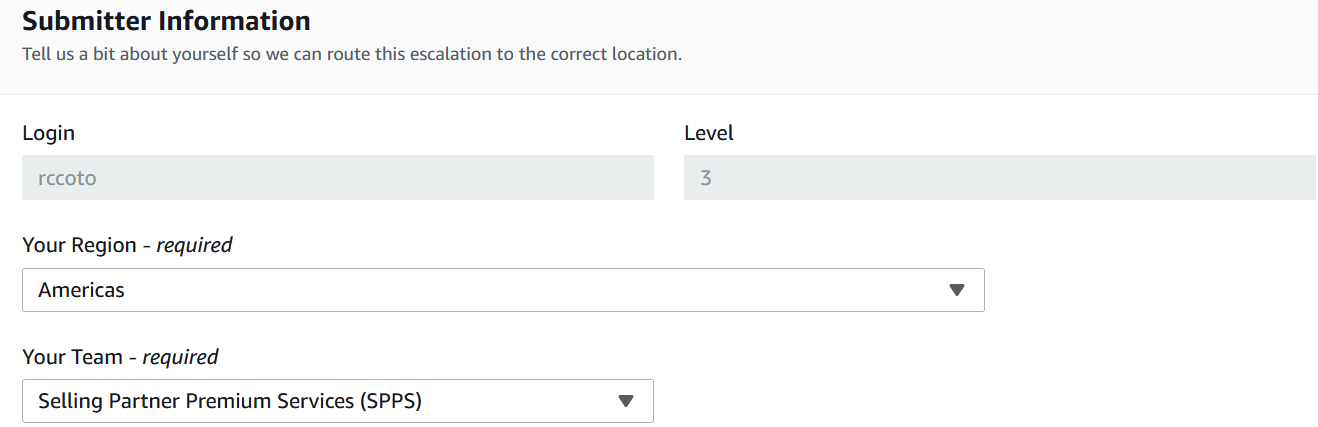Click the Login field containing rccoto
This screenshot has height=427, width=1318.
[337, 178]
